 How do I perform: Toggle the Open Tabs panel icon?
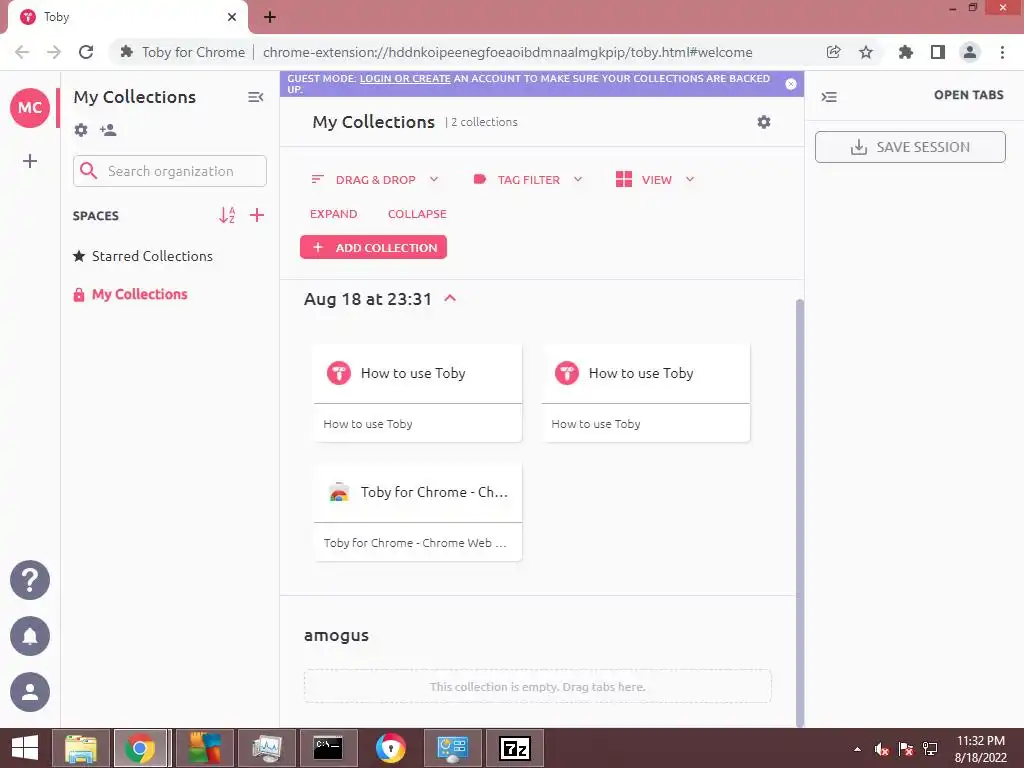[x=829, y=97]
